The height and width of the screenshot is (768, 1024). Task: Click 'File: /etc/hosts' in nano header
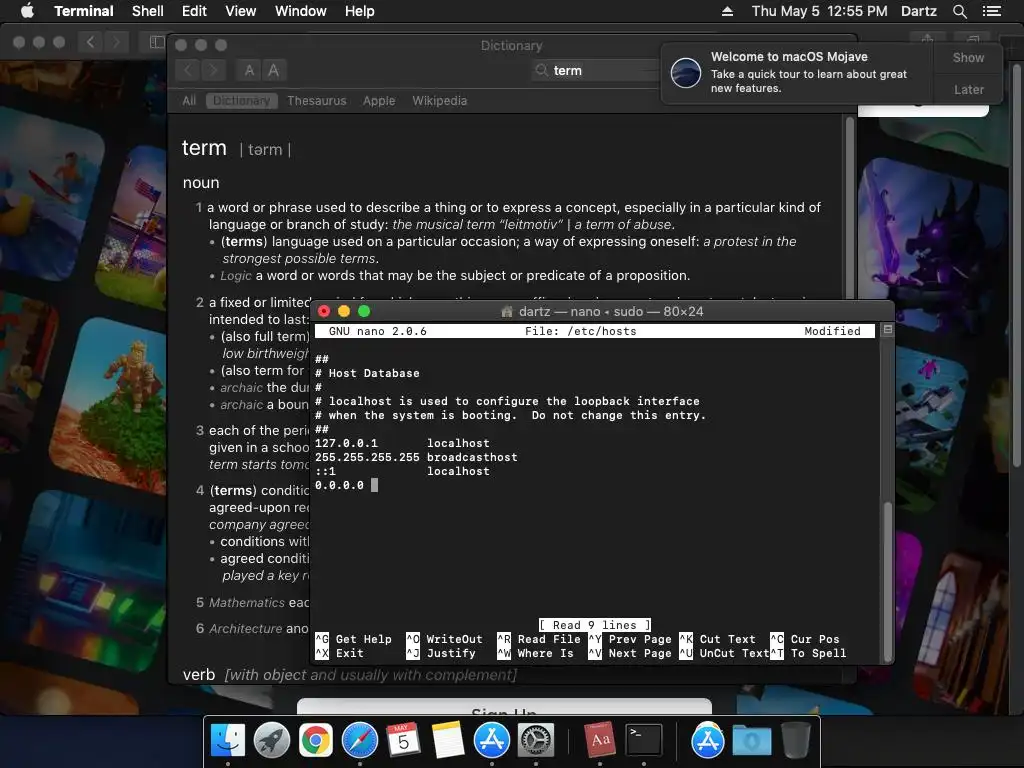point(581,331)
